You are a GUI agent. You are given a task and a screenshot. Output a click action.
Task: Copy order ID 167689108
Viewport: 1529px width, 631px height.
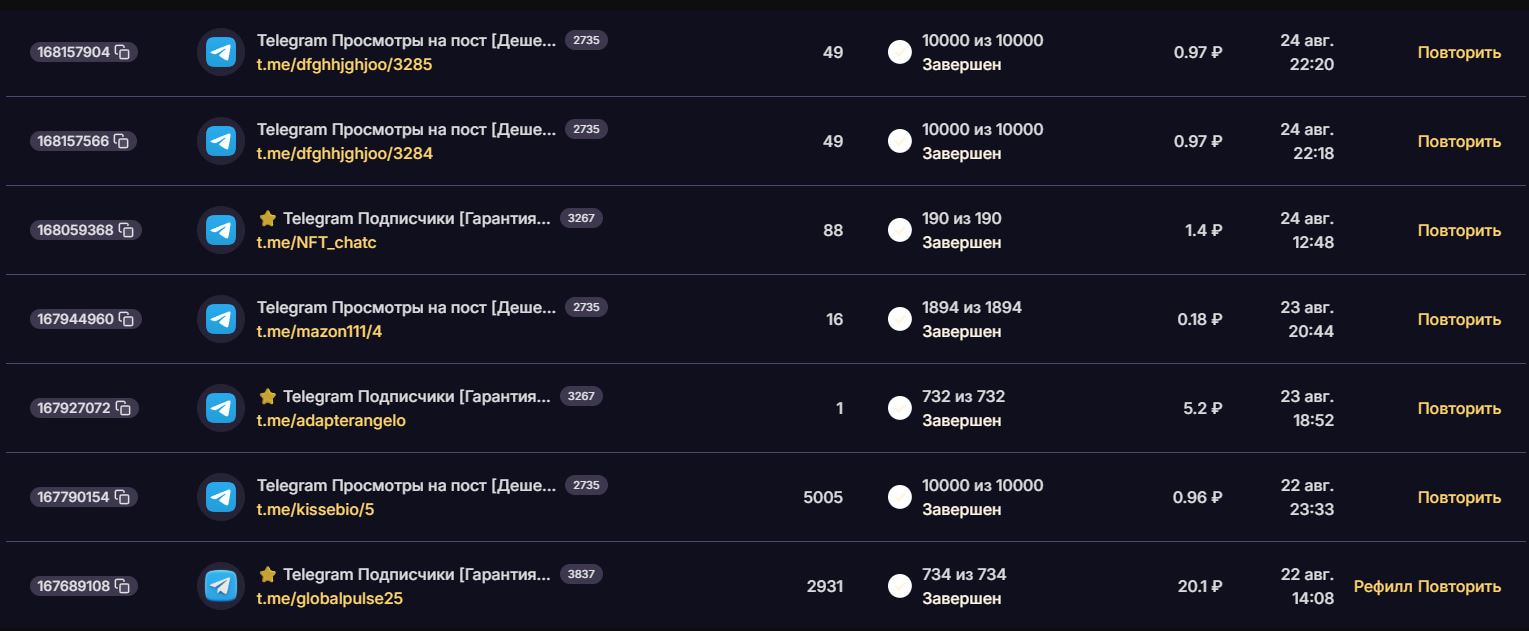coord(122,586)
